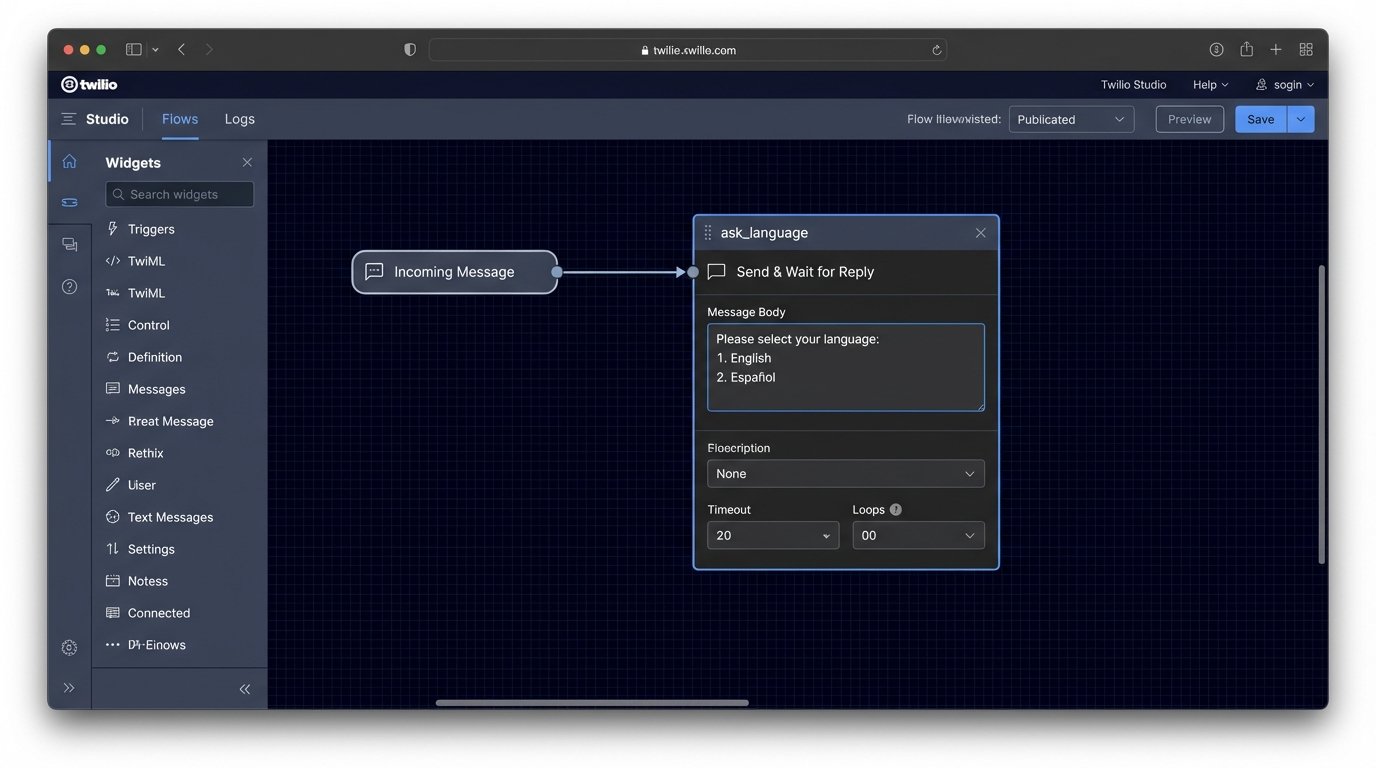Collapse Widgets panel with double chevron
The width and height of the screenshot is (1376, 768).
245,689
